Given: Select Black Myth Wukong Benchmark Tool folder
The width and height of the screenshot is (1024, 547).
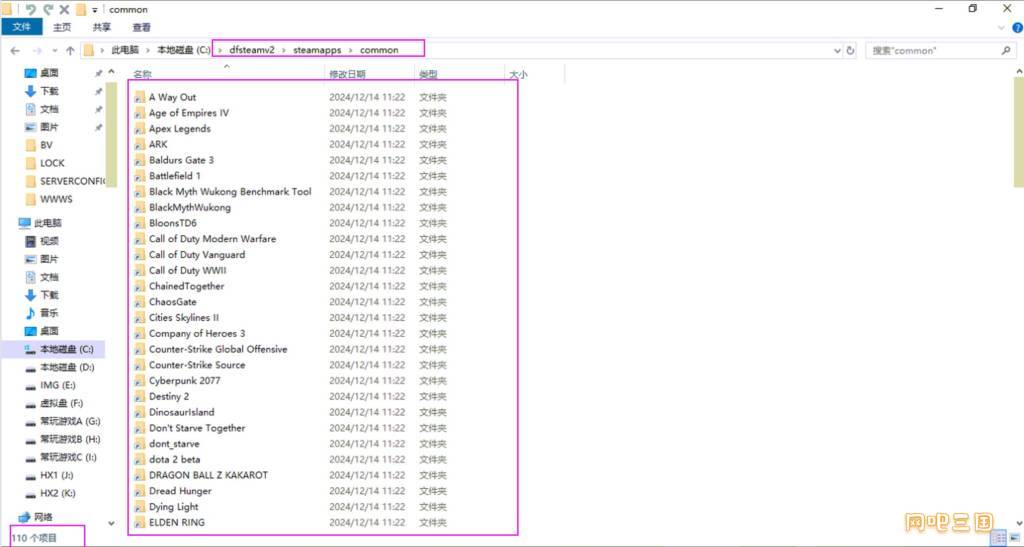Looking at the screenshot, I should click(x=231, y=192).
